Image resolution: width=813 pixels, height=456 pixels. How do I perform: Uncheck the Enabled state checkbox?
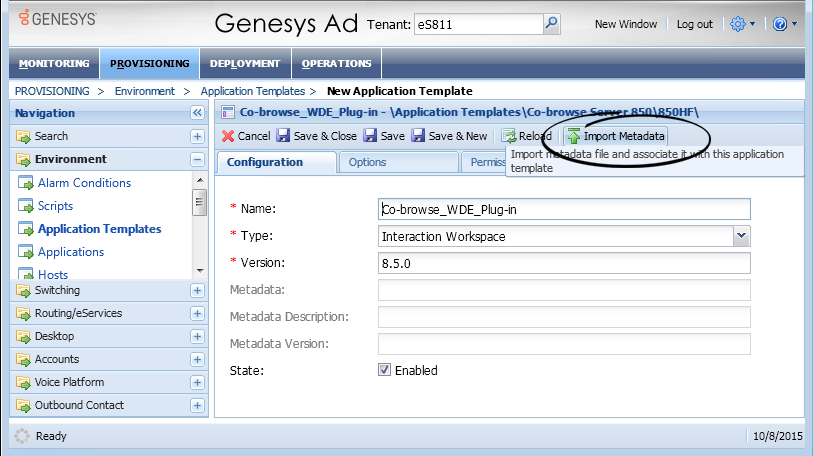click(384, 370)
